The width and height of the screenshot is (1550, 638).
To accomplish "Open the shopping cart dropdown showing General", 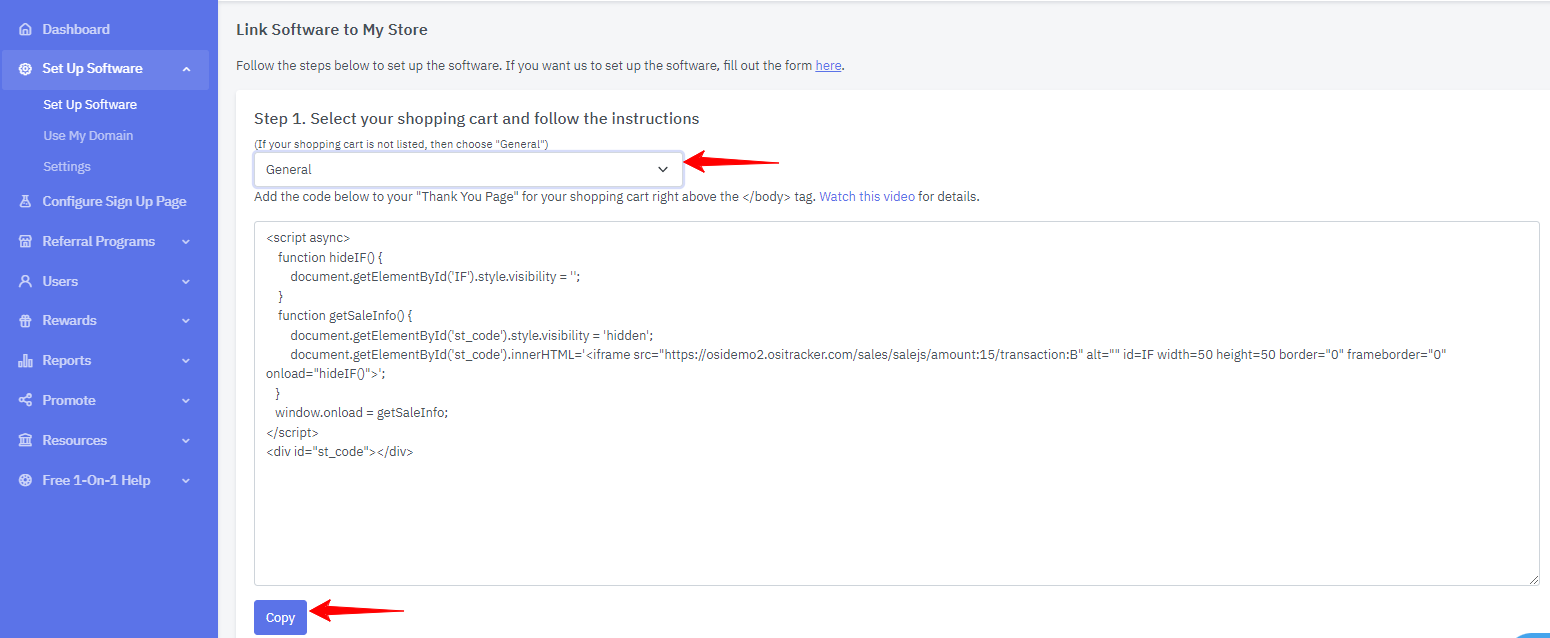I will coord(468,169).
